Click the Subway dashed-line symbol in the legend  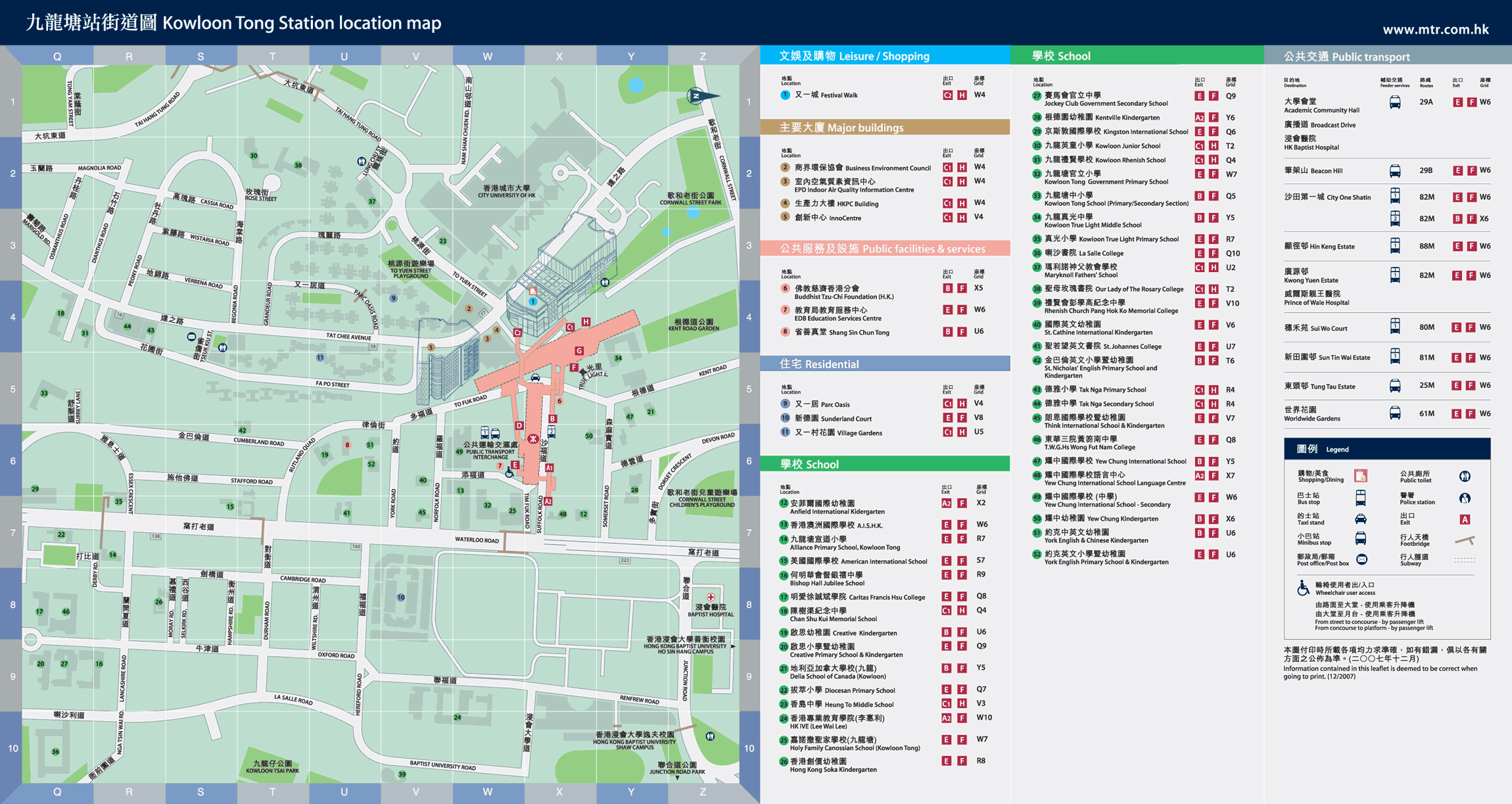click(x=1465, y=560)
